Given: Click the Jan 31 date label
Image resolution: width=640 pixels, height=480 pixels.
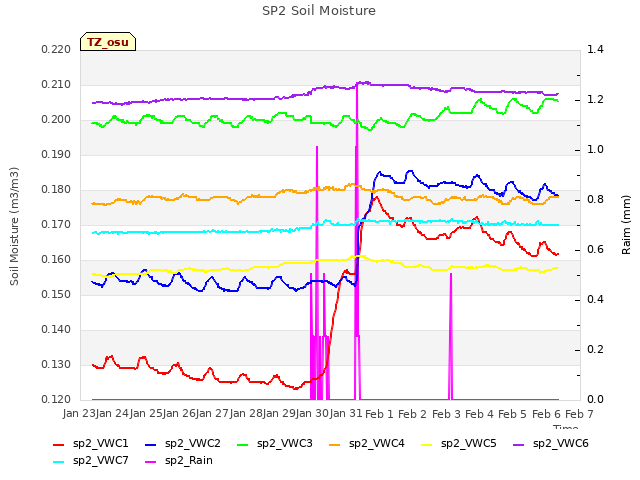Looking at the screenshot, I should 346,414.
